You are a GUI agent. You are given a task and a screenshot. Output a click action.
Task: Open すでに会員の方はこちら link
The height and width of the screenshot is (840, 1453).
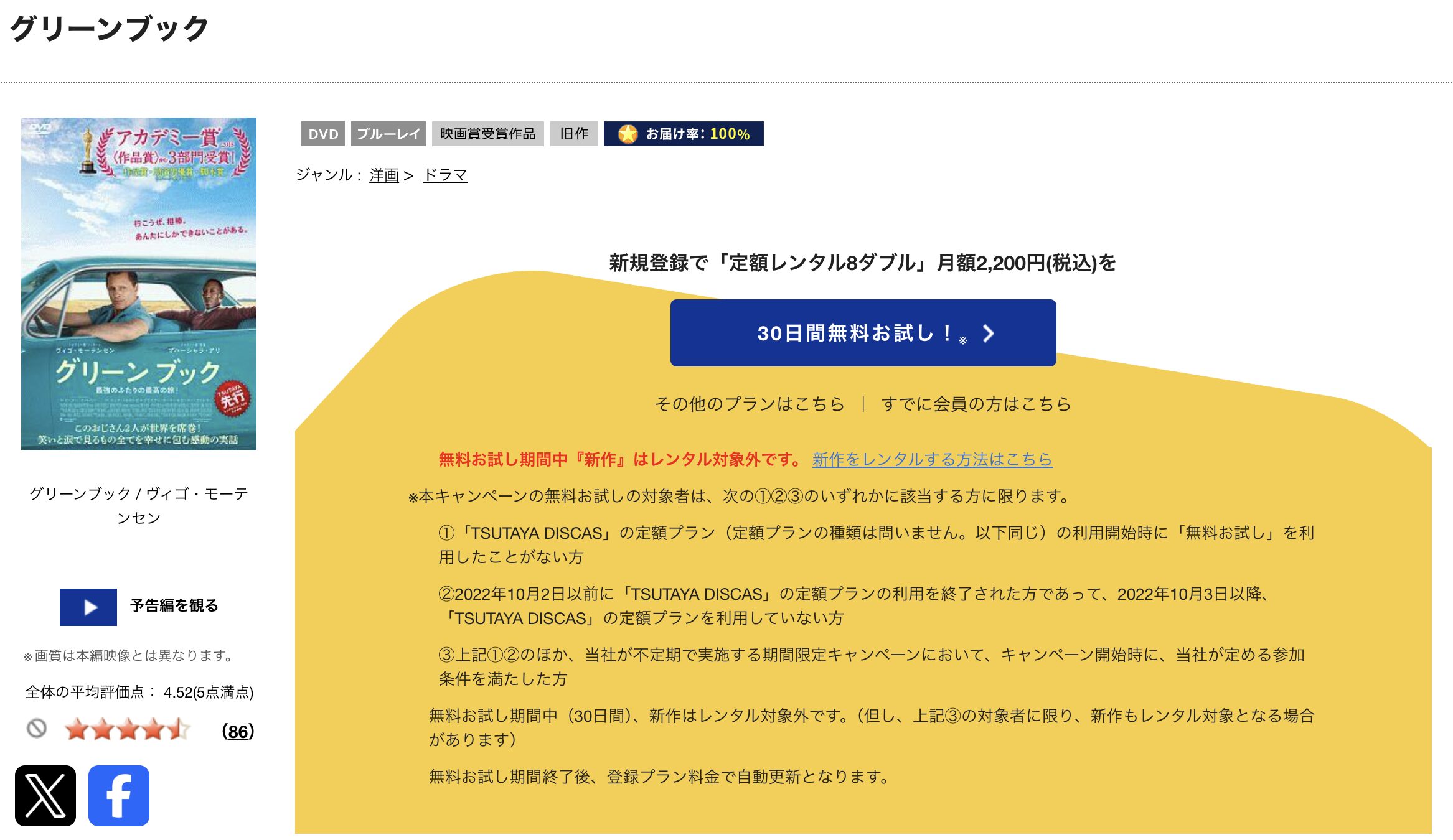click(x=976, y=404)
